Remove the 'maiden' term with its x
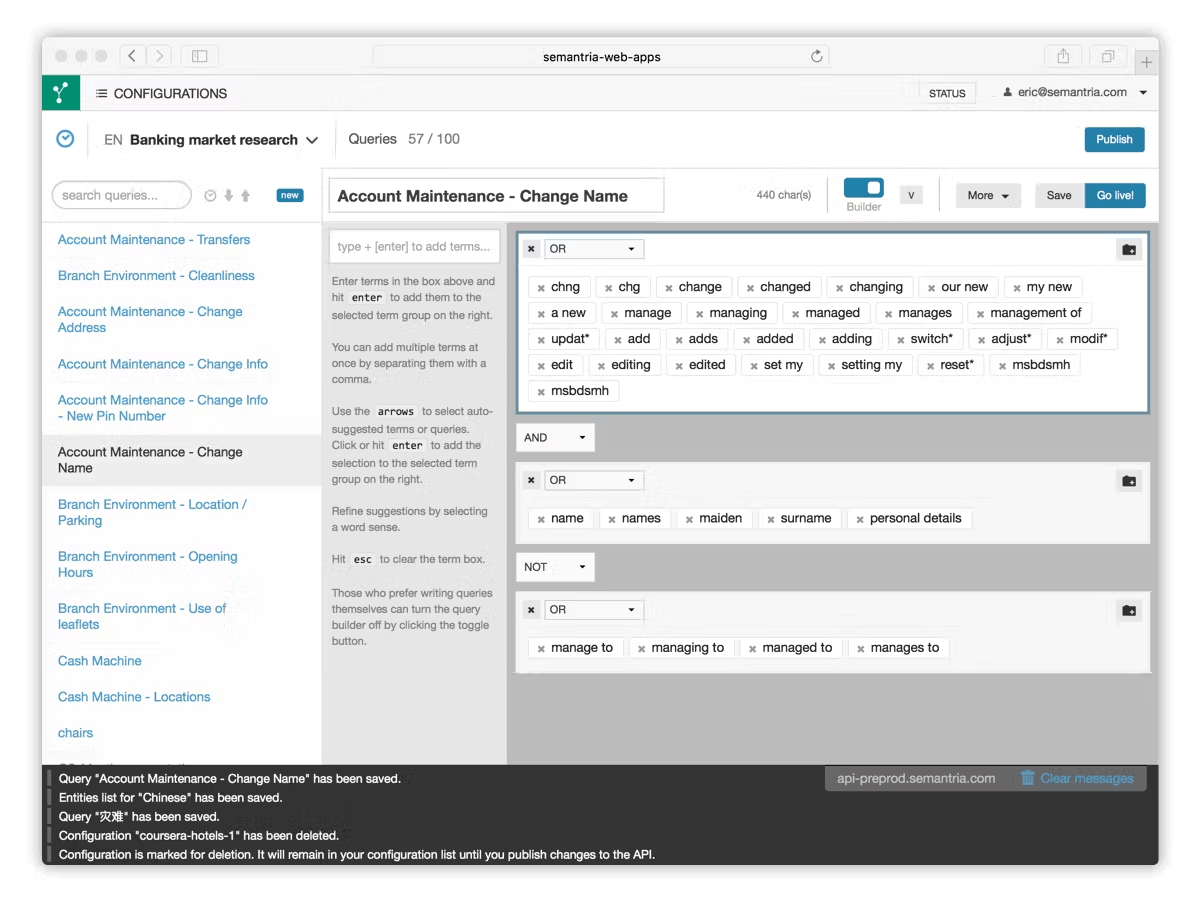Image resolution: width=1200 pixels, height=900 pixels. pyautogui.click(x=689, y=519)
